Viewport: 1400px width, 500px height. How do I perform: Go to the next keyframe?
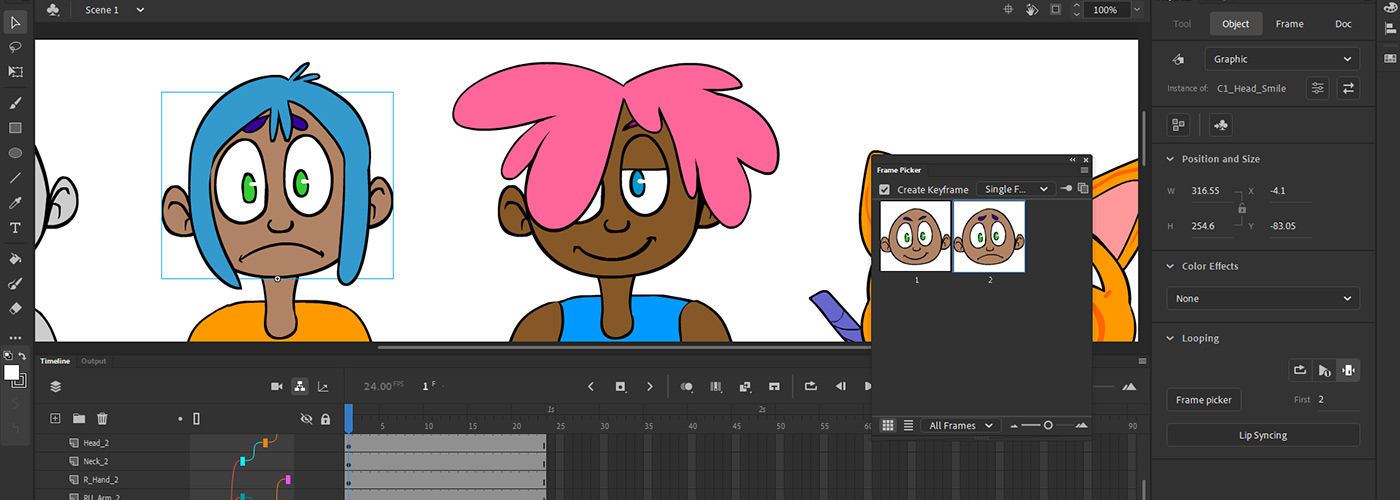[x=649, y=387]
